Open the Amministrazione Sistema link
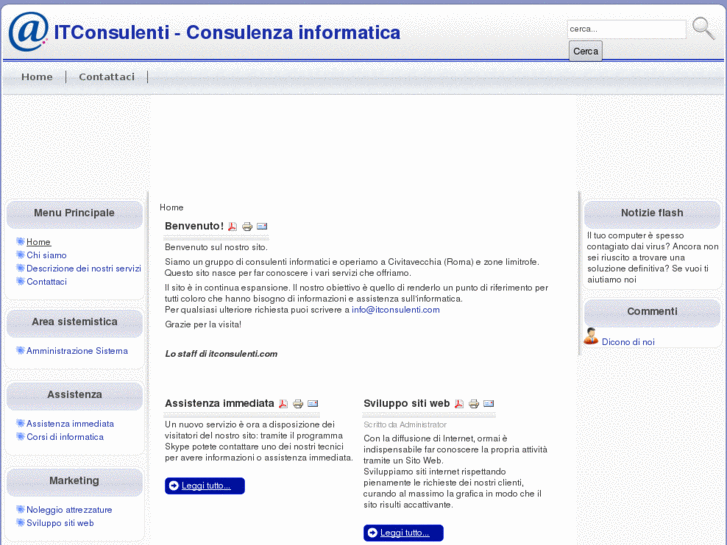 click(x=77, y=351)
